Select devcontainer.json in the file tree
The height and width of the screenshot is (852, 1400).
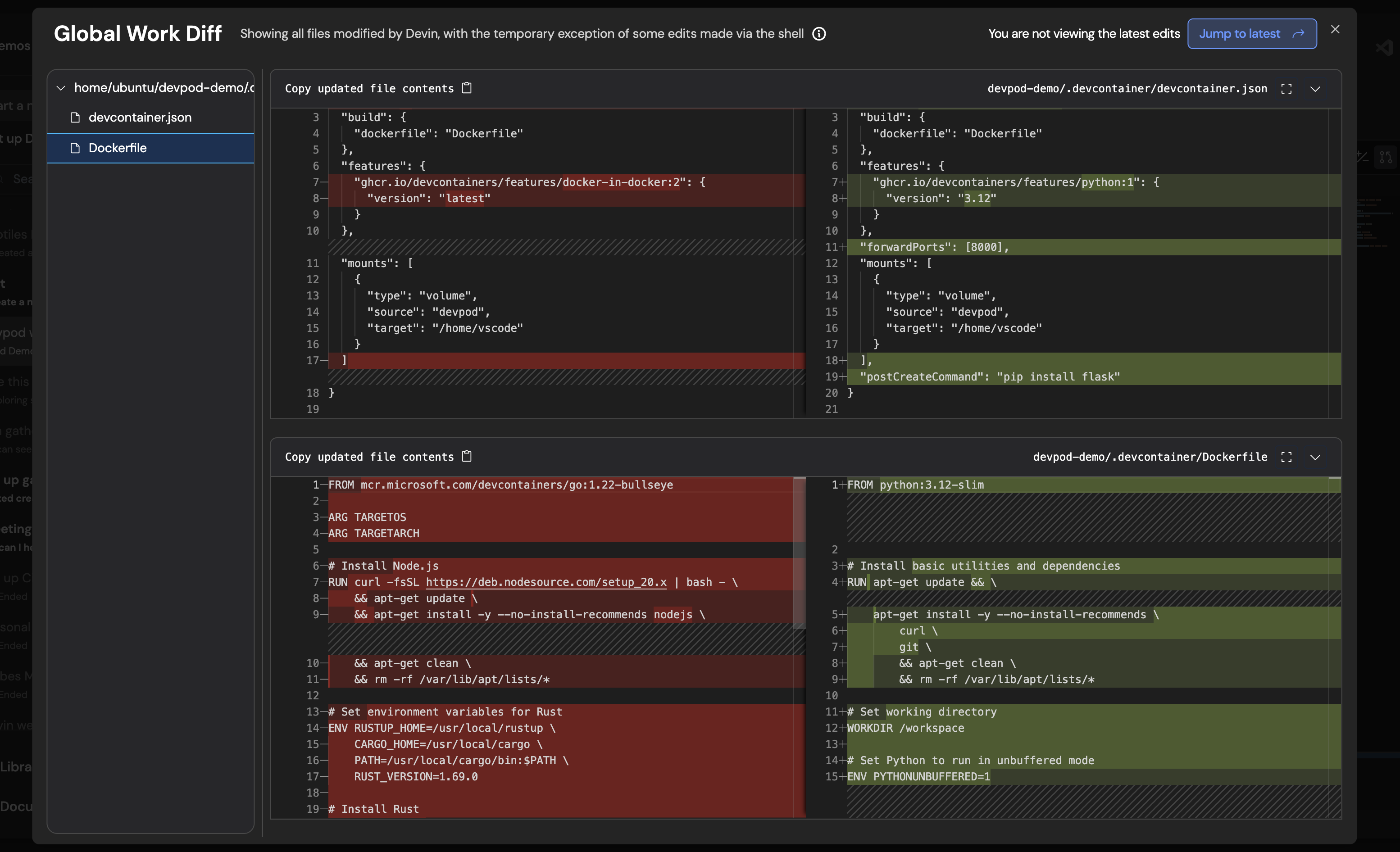pos(140,118)
